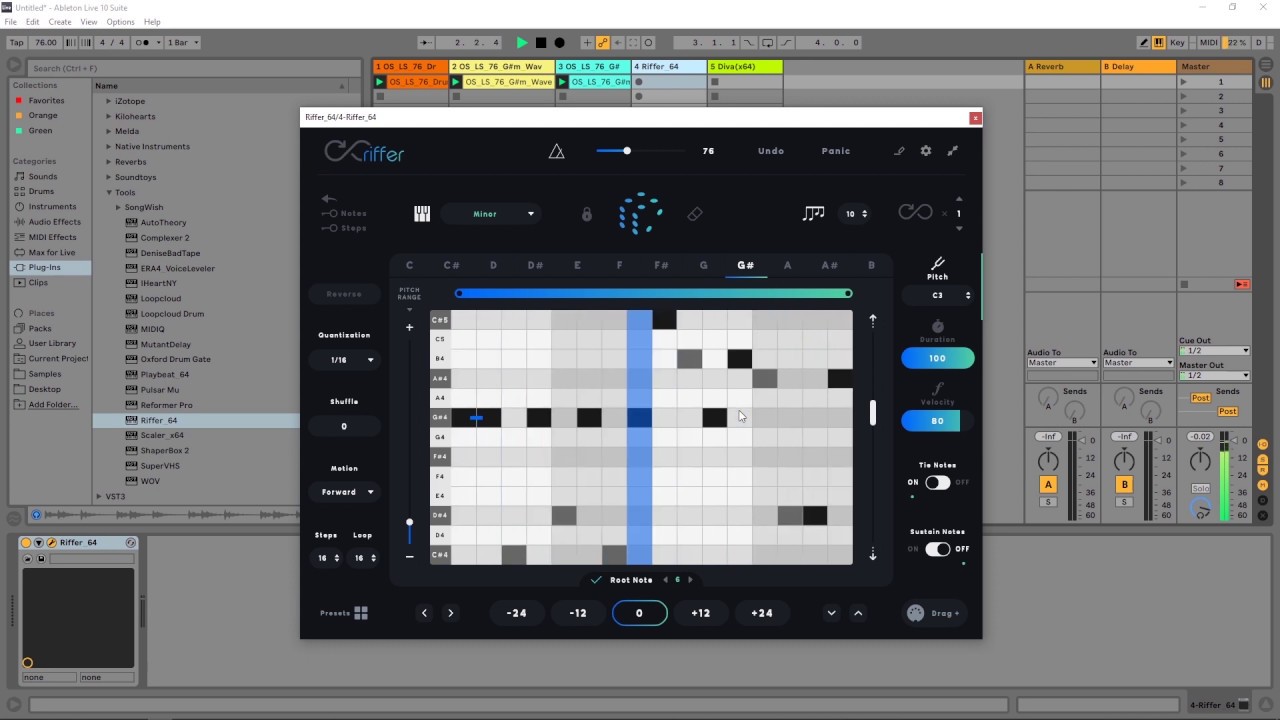
Task: Click the Ableton Stop button
Action: [x=541, y=42]
